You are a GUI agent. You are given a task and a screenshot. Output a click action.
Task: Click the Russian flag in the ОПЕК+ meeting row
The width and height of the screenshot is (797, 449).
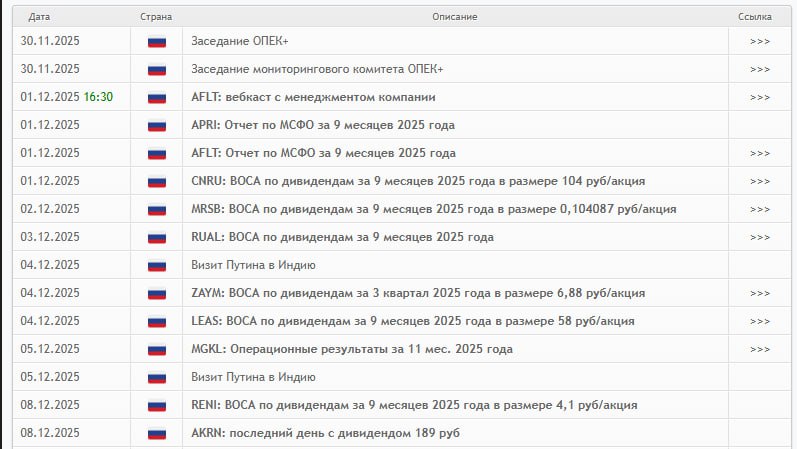tap(156, 41)
